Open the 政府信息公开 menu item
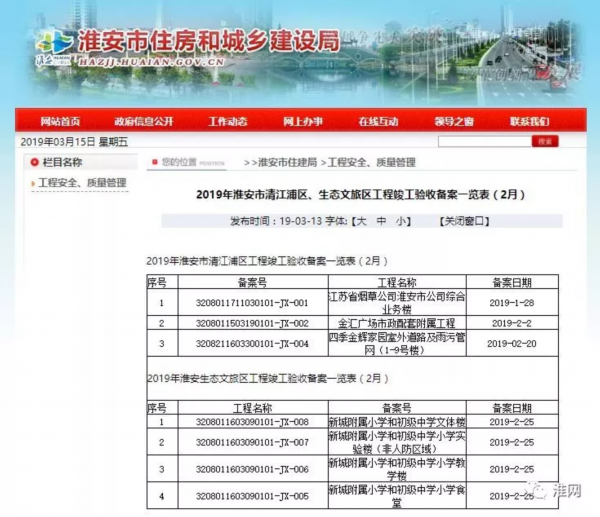This screenshot has height=517, width=600. 144,121
